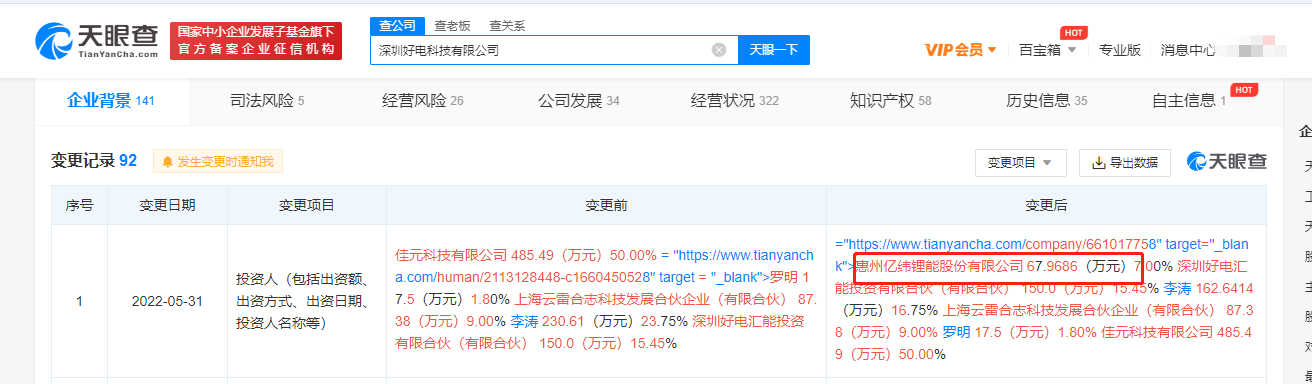
Task: Open 李涛 link in 变更前 column
Action: (x=524, y=321)
